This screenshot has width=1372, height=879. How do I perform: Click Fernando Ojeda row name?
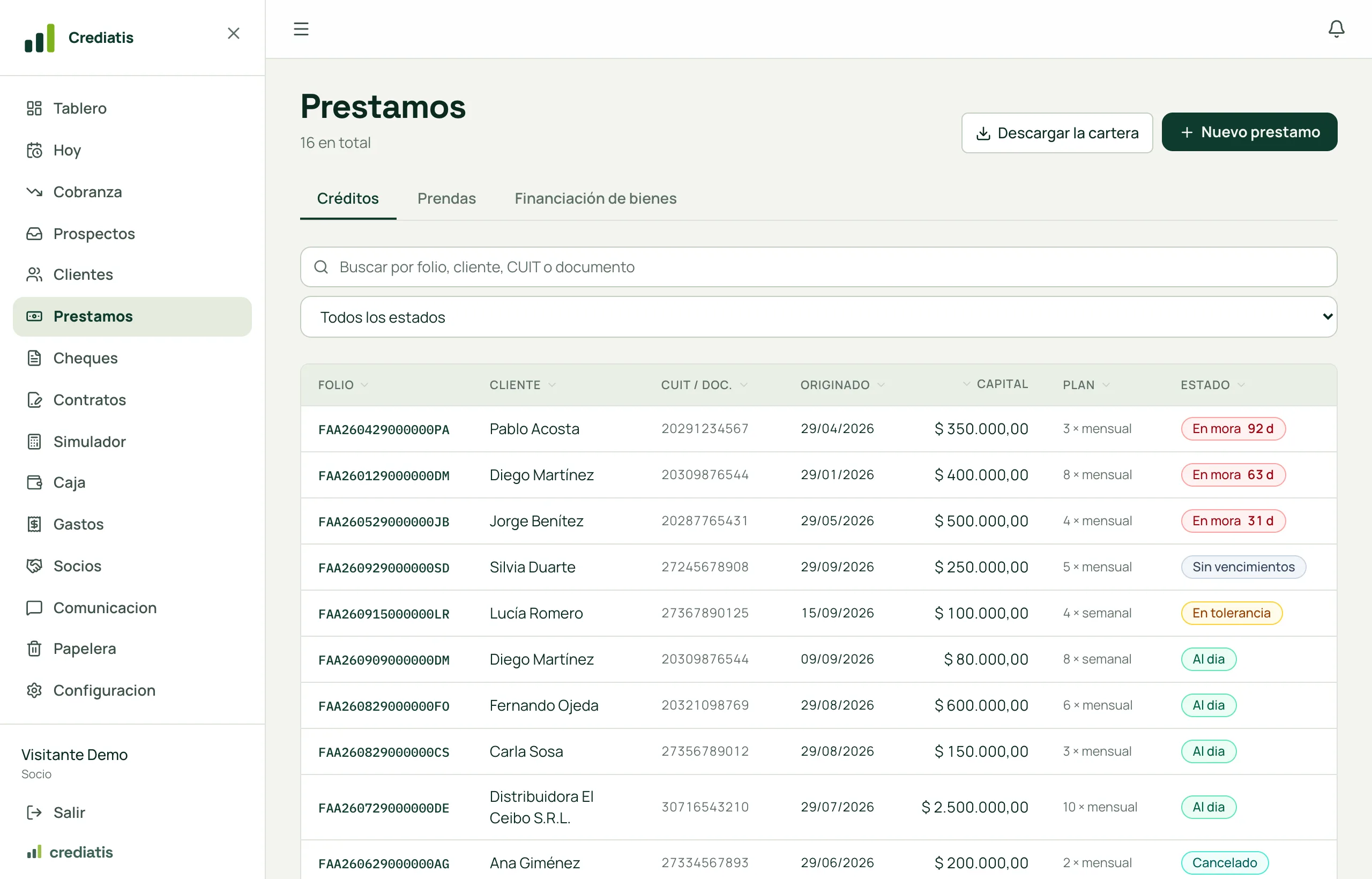coord(544,705)
